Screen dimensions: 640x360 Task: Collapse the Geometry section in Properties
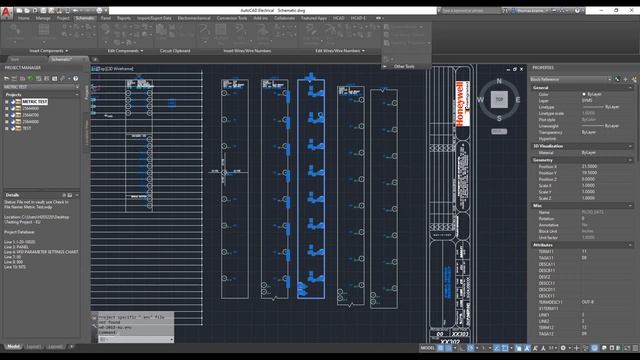coord(630,160)
